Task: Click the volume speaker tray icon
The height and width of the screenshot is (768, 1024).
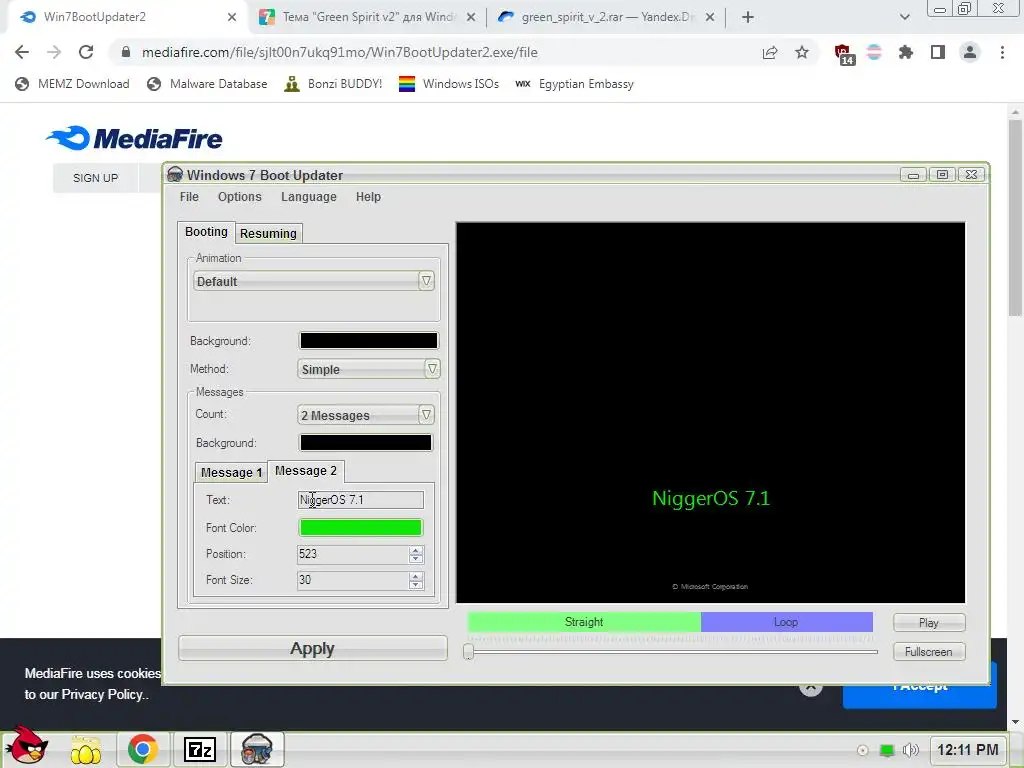Action: tap(910, 750)
